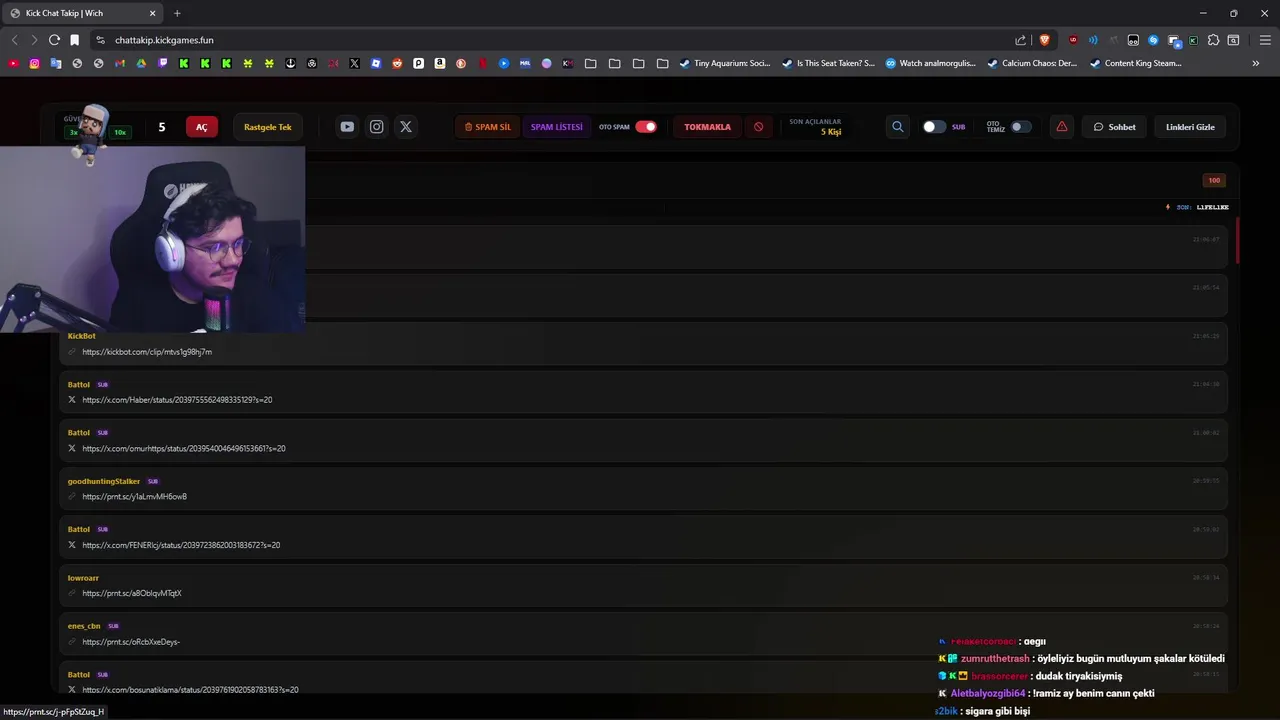1280x720 pixels.
Task: Toggle the SUB filter switch
Action: pyautogui.click(x=934, y=127)
